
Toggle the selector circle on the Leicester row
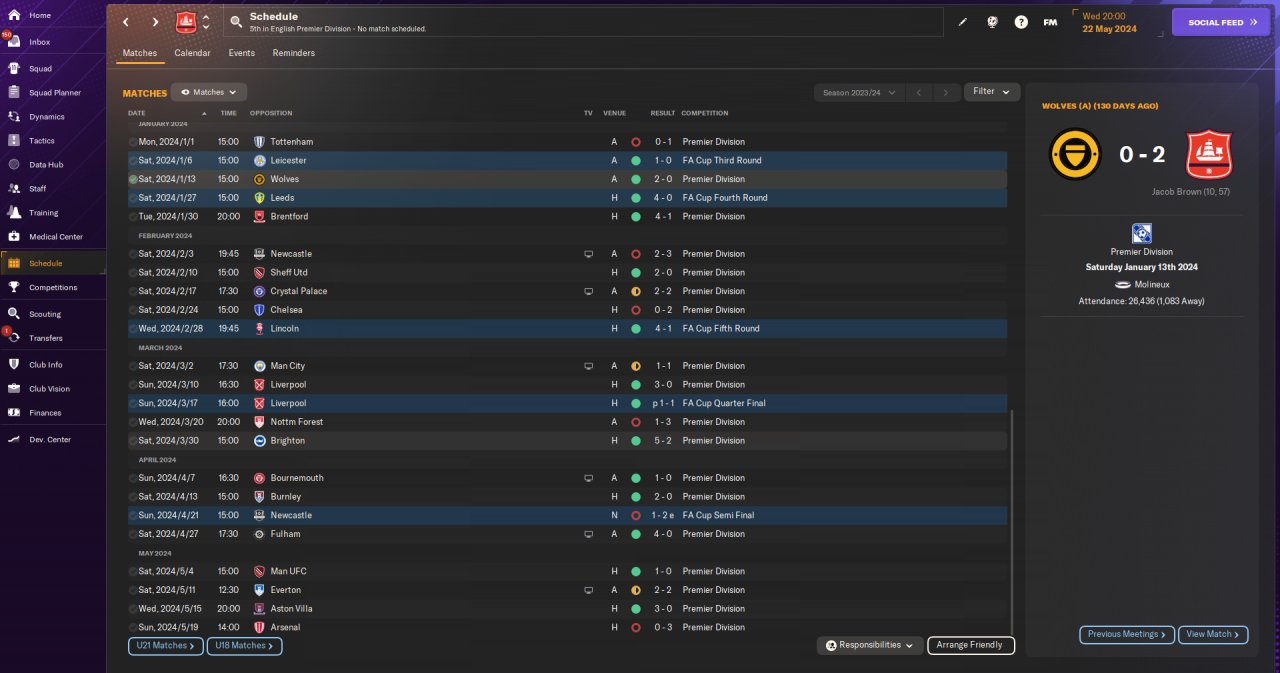click(133, 160)
